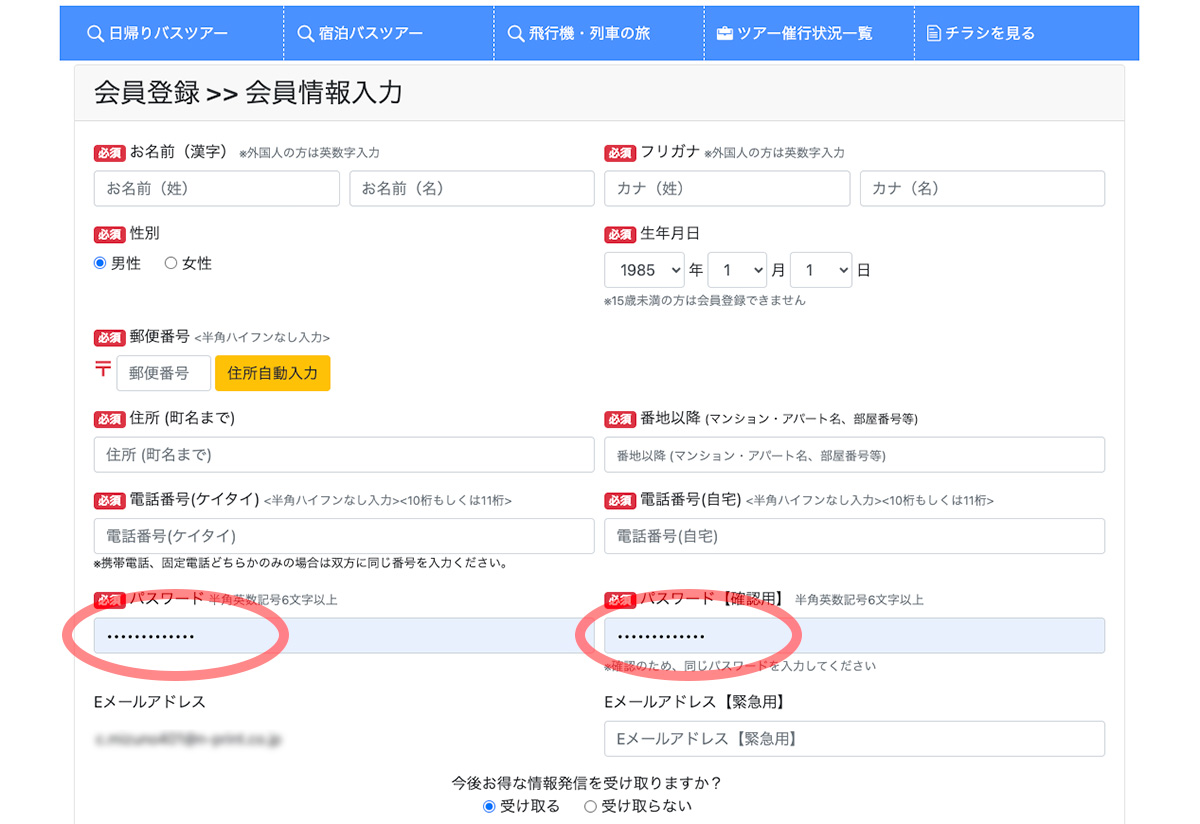1200x824 pixels.
Task: Click the bus icon next to ツアー催行状況一覧
Action: [x=724, y=32]
